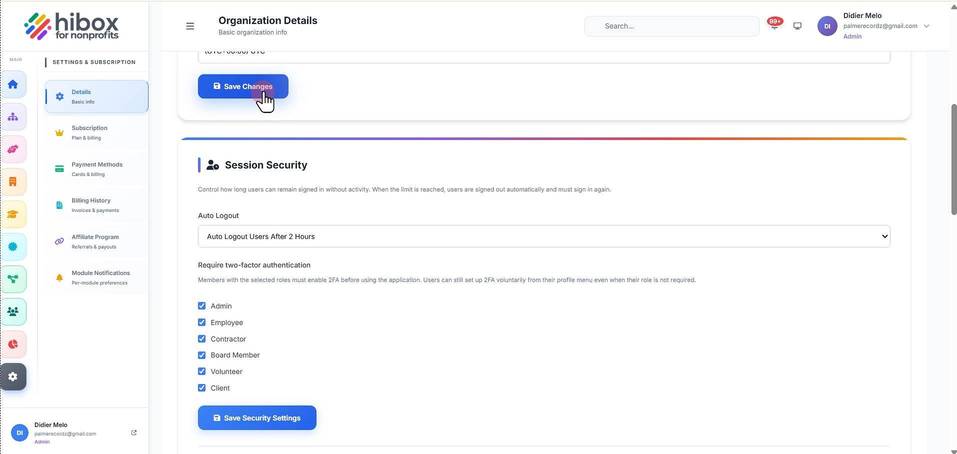Screen dimensions: 957x454
Task: Disable the Volunteer 2FA requirement checkbox
Action: (x=202, y=371)
